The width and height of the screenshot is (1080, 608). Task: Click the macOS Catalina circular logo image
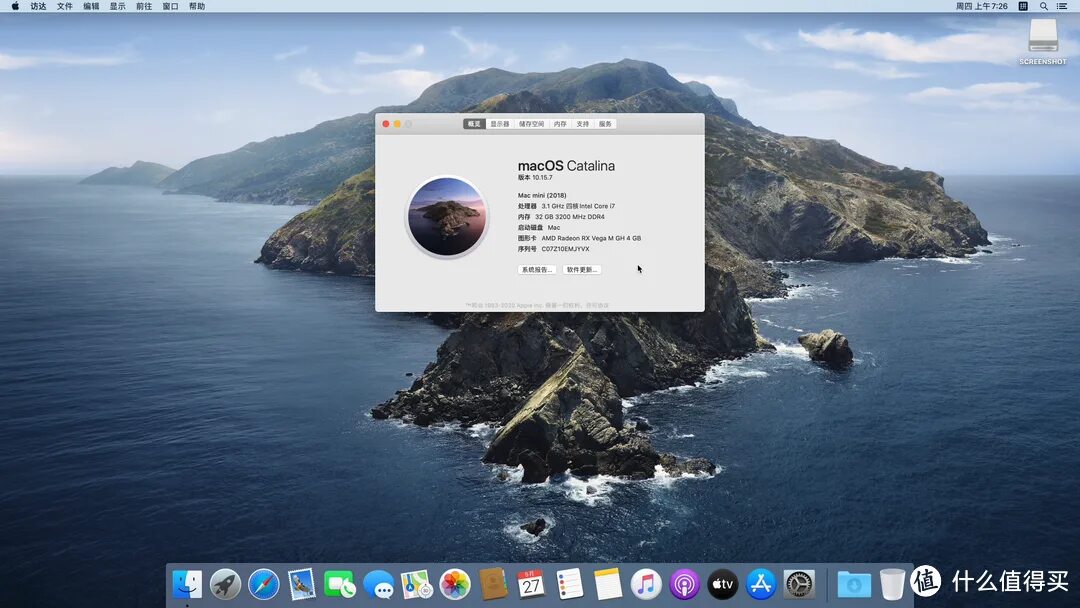pos(446,216)
